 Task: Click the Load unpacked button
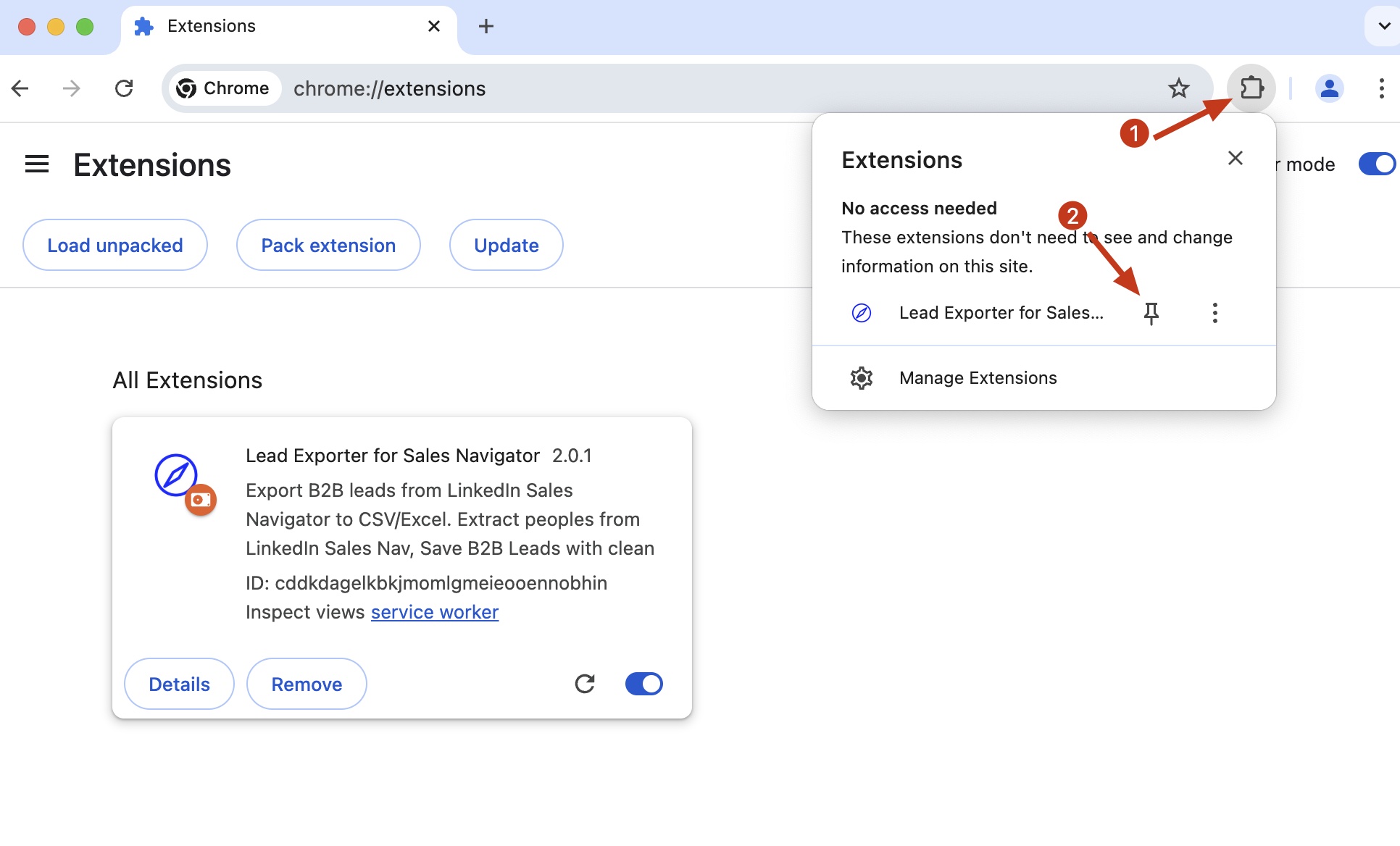pos(114,245)
